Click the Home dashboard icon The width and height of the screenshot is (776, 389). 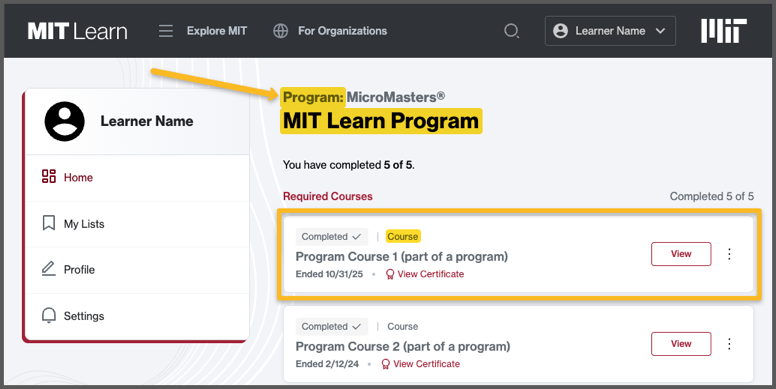tap(48, 176)
